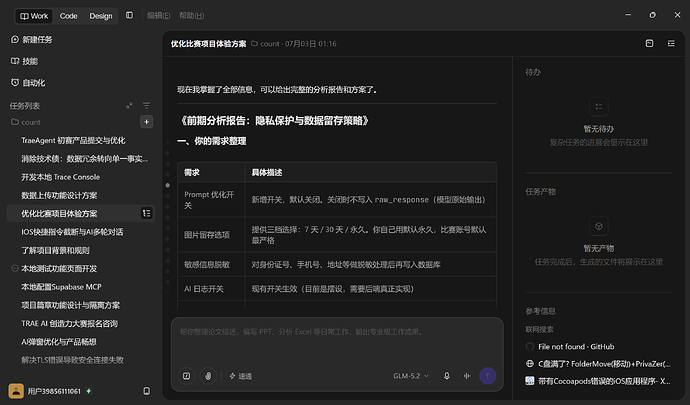Click the list icon on 优化比赛项目体验方案 row
The height and width of the screenshot is (405, 690).
click(x=146, y=214)
